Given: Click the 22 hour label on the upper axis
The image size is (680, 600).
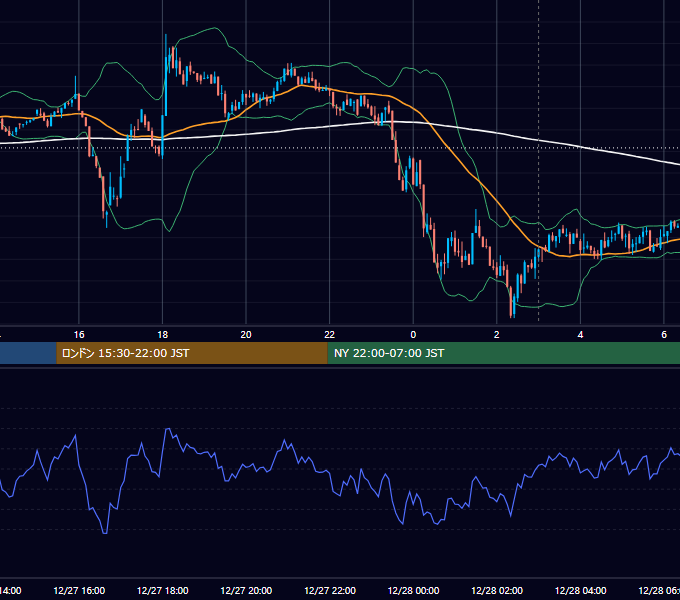Looking at the screenshot, I should tap(330, 334).
